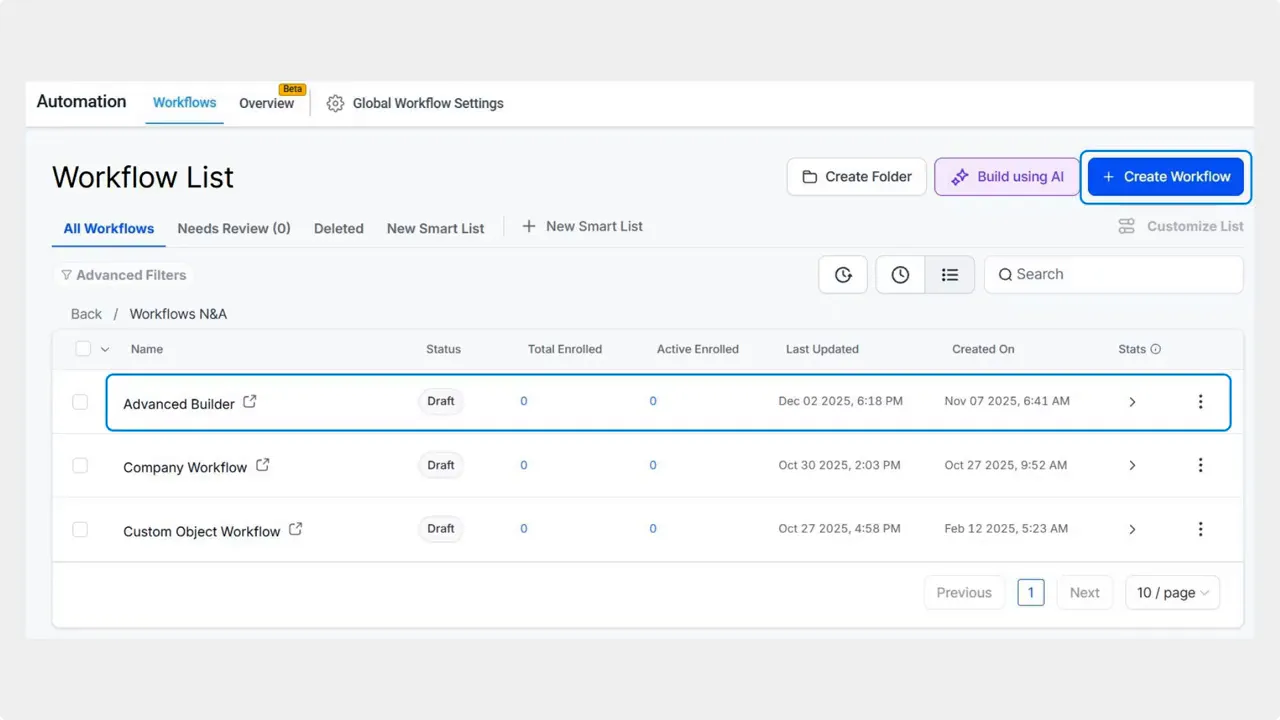
Task: Tick the checkbox beside Custom Object Workflow
Action: click(80, 529)
